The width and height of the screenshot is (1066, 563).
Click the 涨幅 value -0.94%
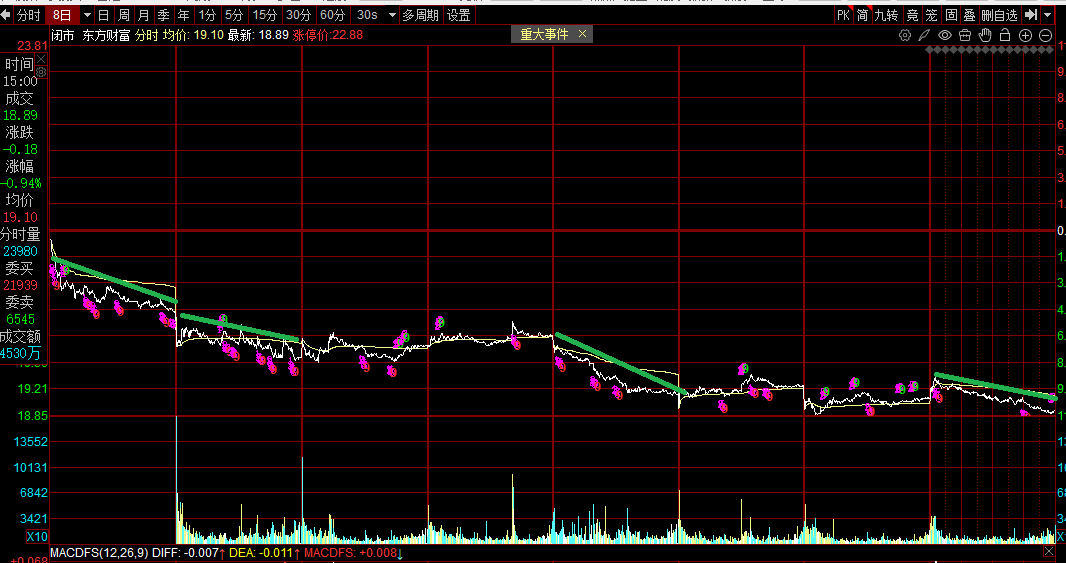click(20, 183)
